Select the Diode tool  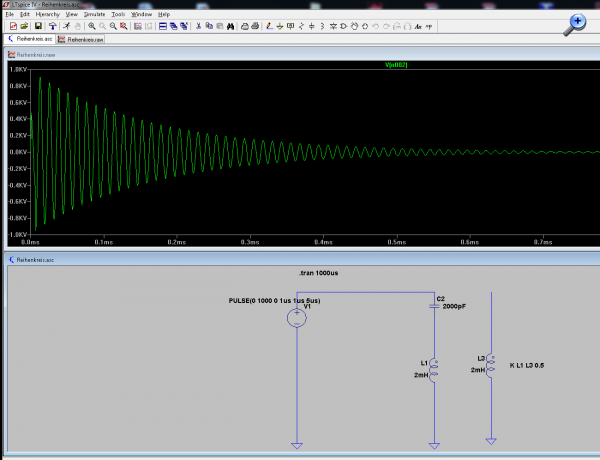click(x=333, y=26)
